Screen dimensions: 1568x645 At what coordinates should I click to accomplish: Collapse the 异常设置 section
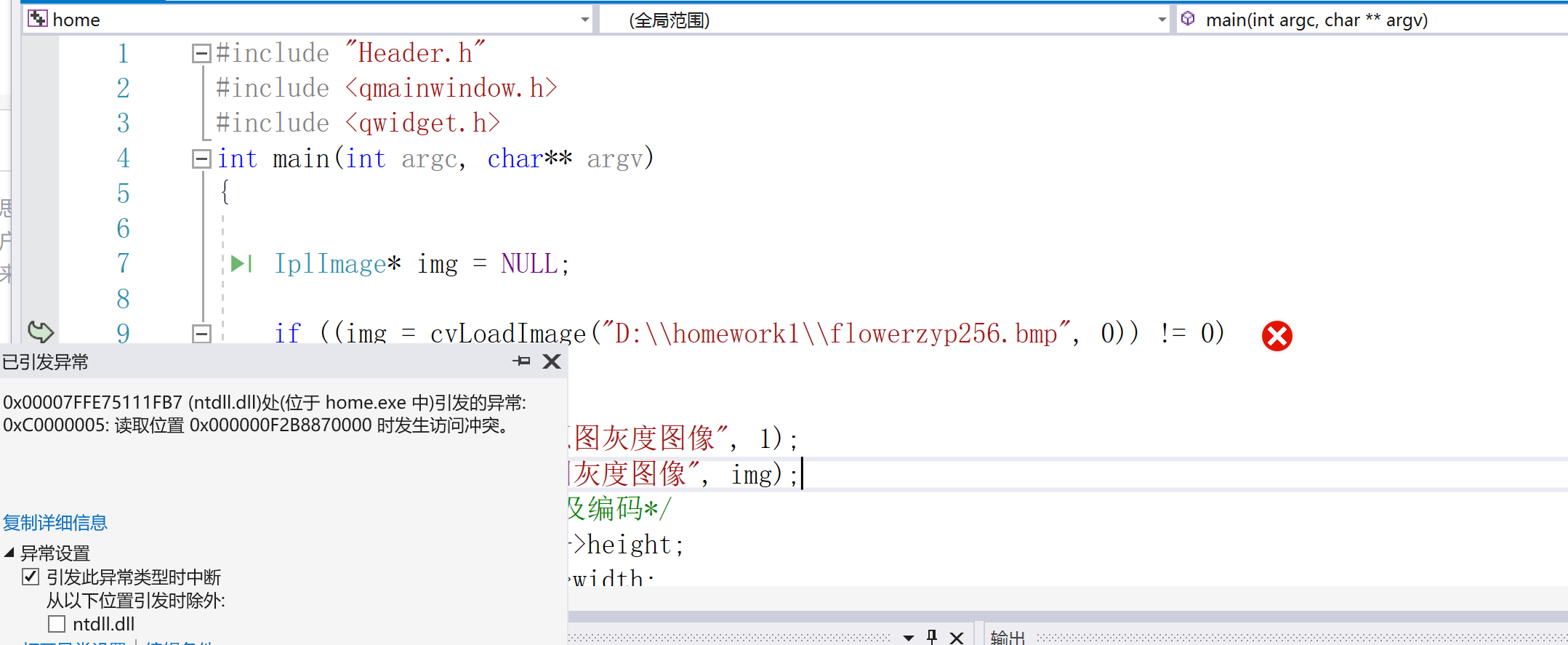(x=9, y=553)
